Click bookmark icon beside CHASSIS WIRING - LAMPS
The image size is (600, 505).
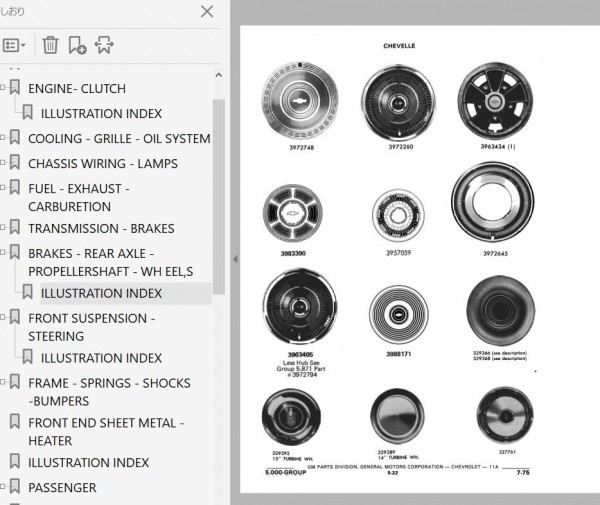coord(15,162)
